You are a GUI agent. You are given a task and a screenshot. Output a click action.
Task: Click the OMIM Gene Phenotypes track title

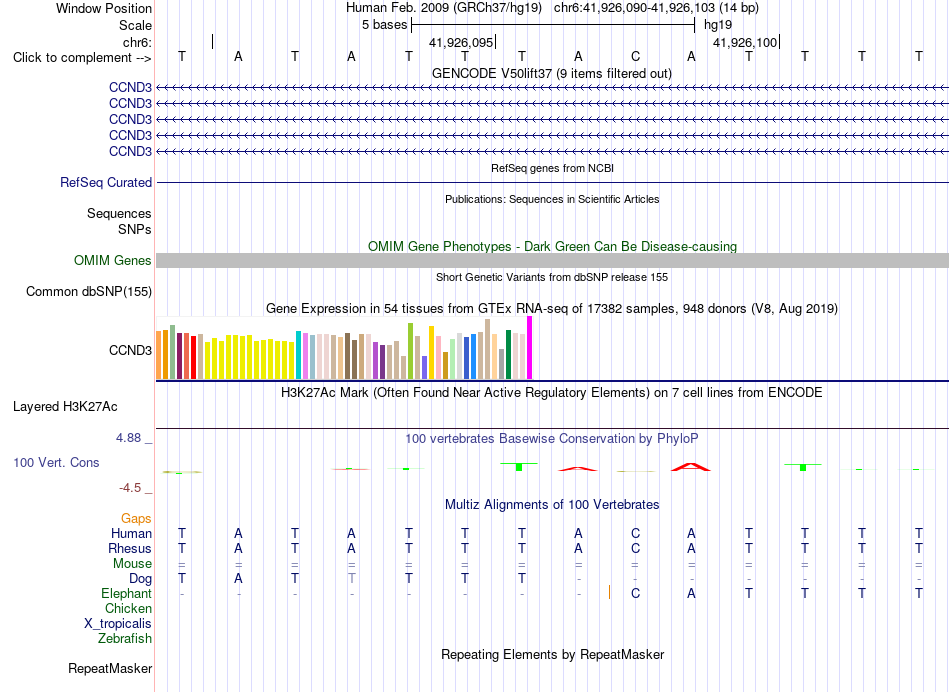tap(552, 246)
